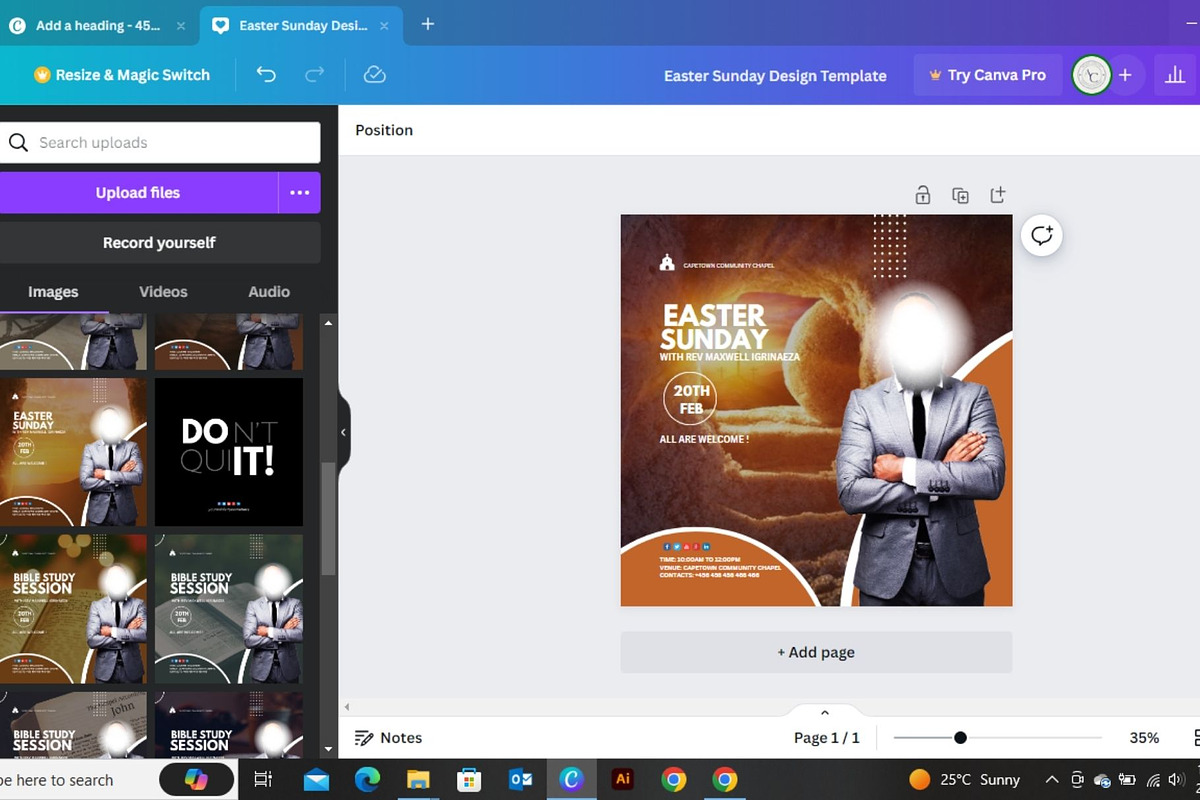Check cloud save status icon
This screenshot has width=1200, height=800.
[x=375, y=75]
